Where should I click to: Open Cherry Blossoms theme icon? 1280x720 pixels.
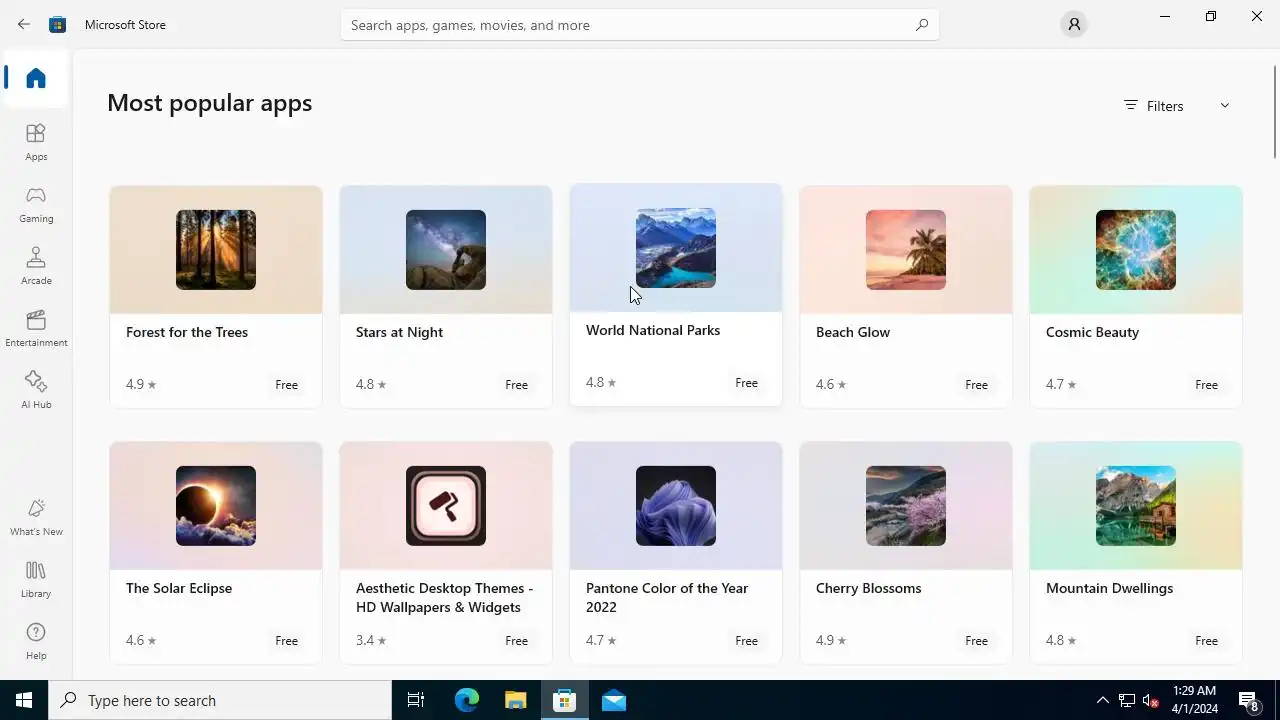pyautogui.click(x=906, y=506)
